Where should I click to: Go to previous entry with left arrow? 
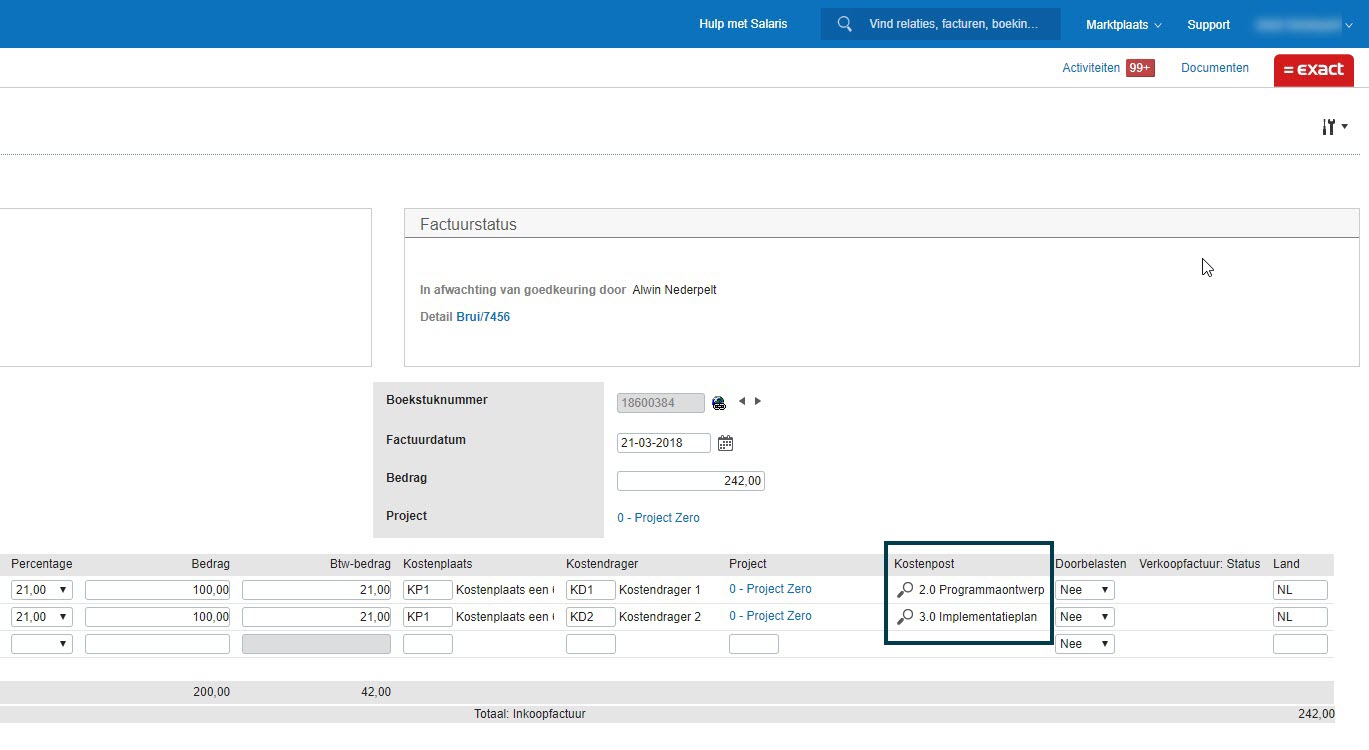(742, 401)
